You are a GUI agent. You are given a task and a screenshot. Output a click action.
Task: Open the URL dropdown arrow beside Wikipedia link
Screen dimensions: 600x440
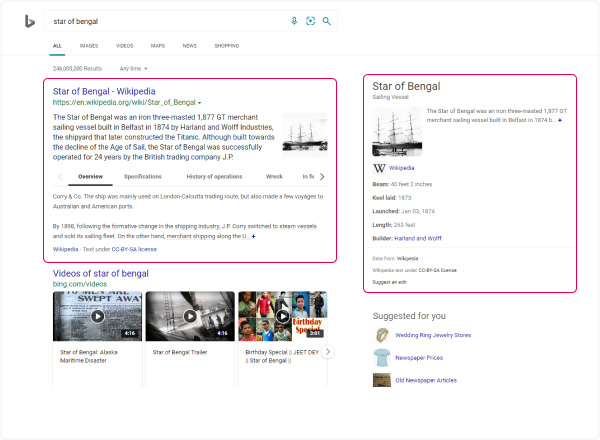click(x=199, y=103)
